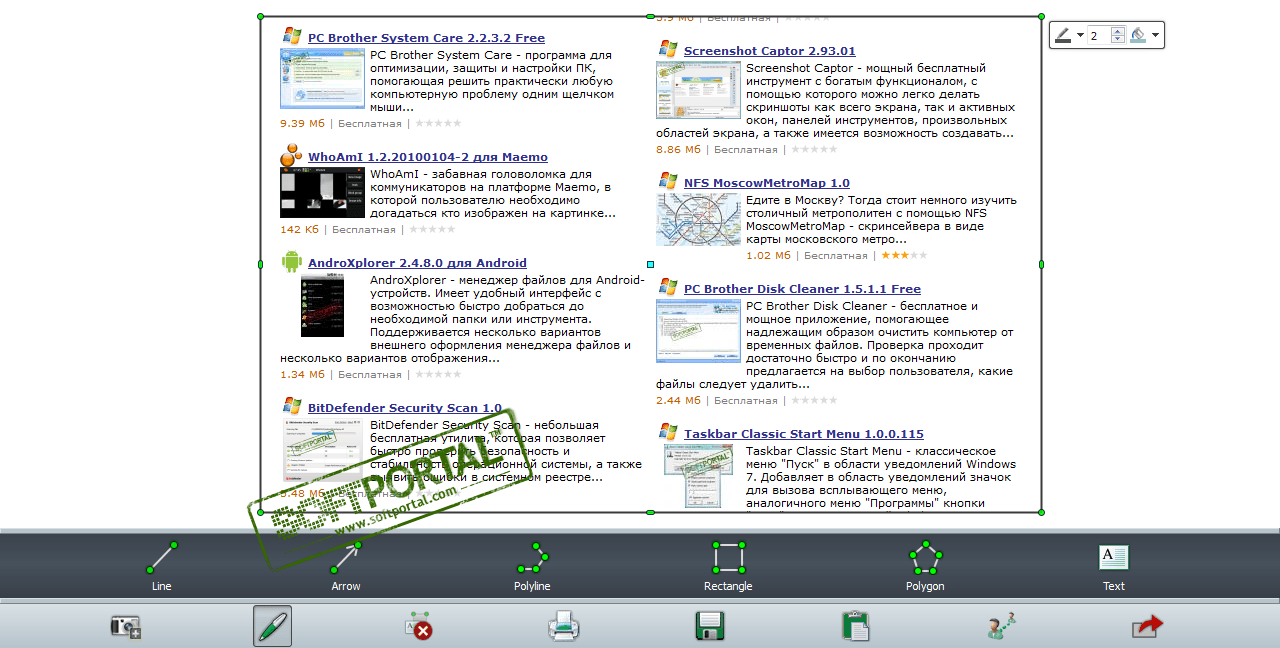Click the top-right green selection handle
The width and height of the screenshot is (1280, 648).
(x=1041, y=16)
